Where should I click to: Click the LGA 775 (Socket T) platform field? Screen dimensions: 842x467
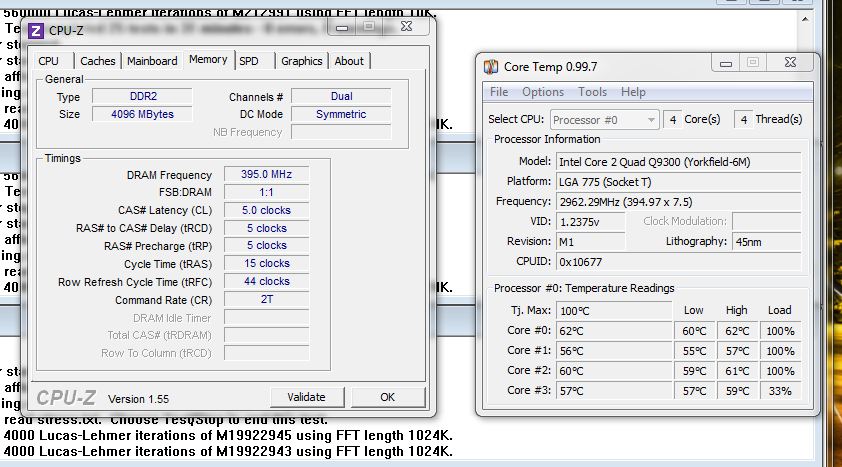coord(678,182)
